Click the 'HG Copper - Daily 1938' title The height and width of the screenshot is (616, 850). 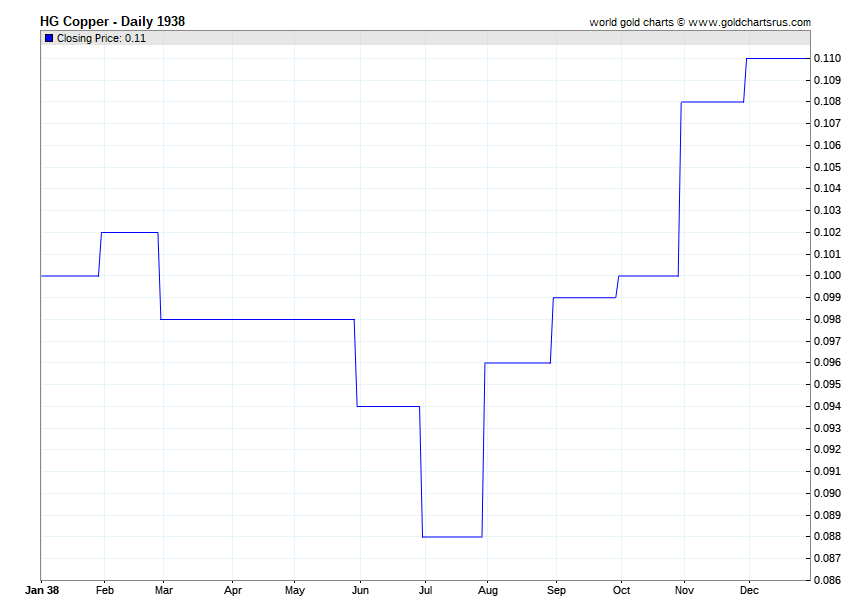pos(112,22)
